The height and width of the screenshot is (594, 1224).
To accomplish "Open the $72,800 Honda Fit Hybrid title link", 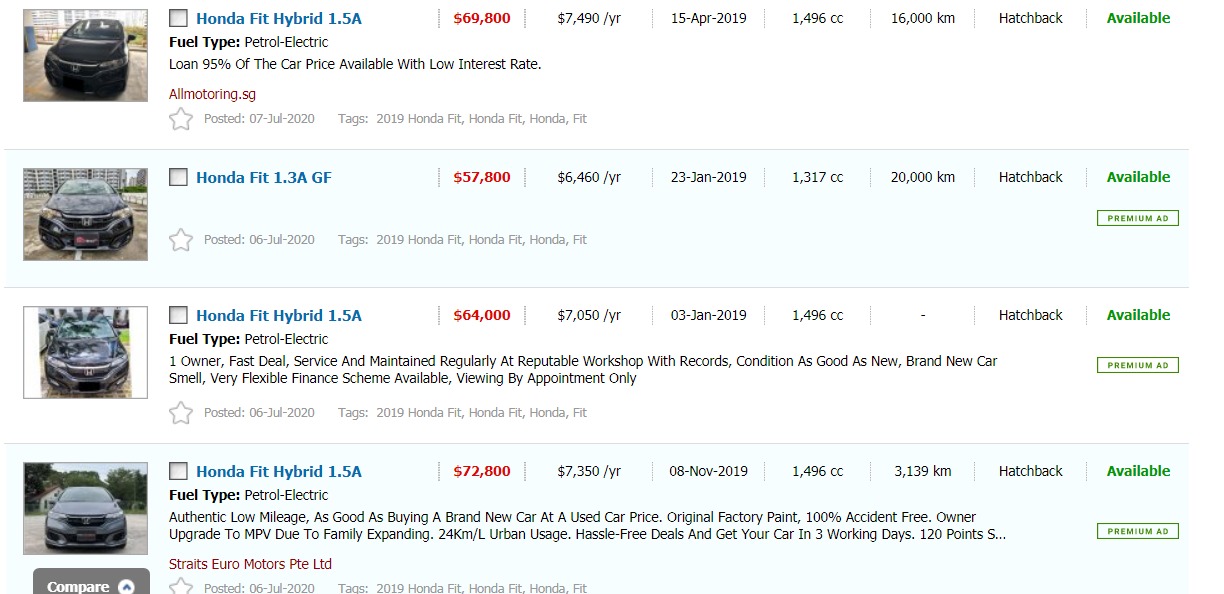I will tap(279, 471).
